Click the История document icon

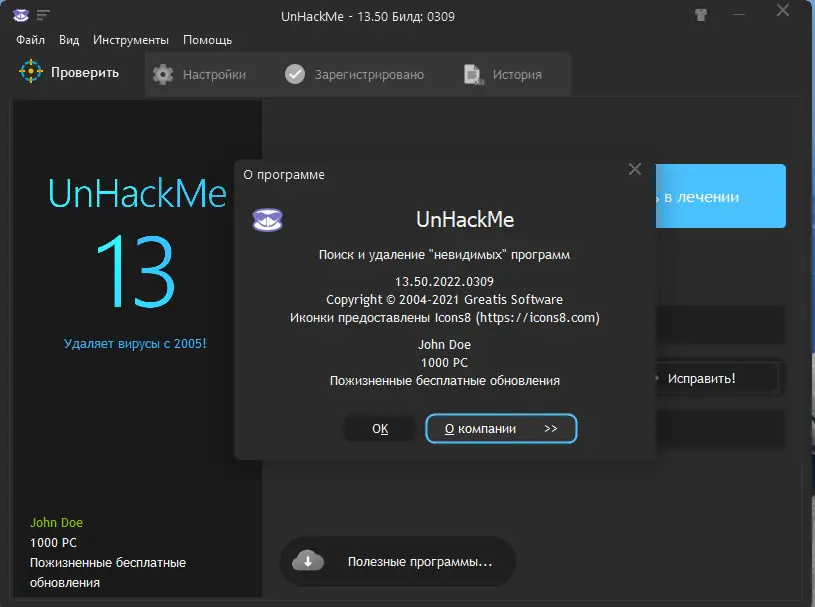coord(474,75)
